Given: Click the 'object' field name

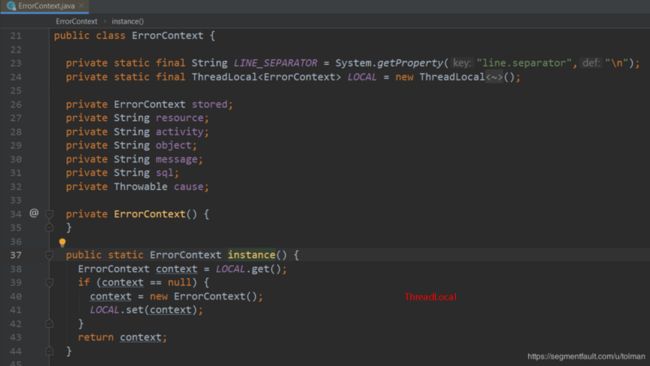Looking at the screenshot, I should [x=174, y=145].
